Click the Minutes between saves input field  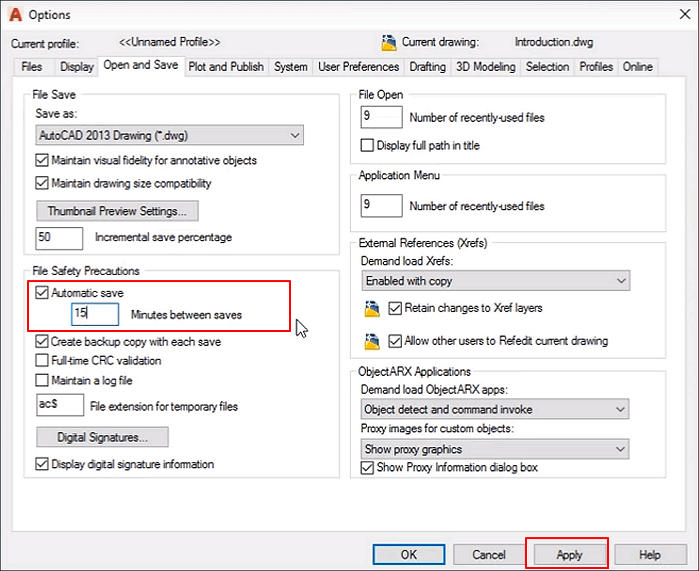click(95, 314)
